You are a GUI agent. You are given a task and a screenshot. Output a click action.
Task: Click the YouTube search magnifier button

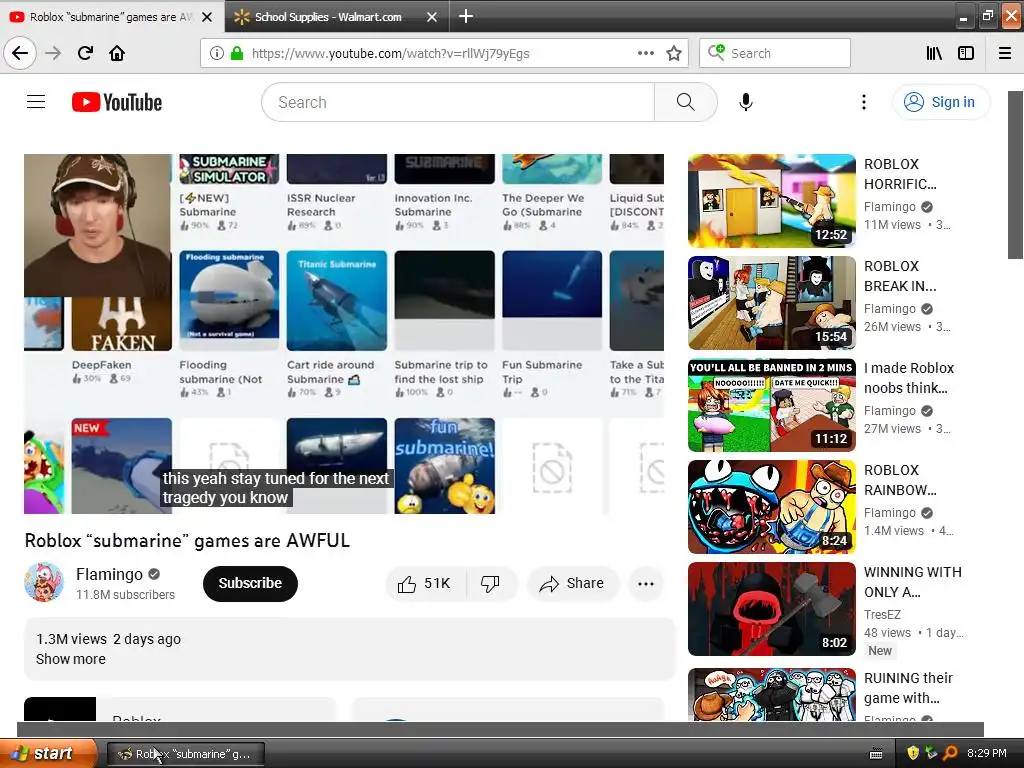tap(686, 102)
